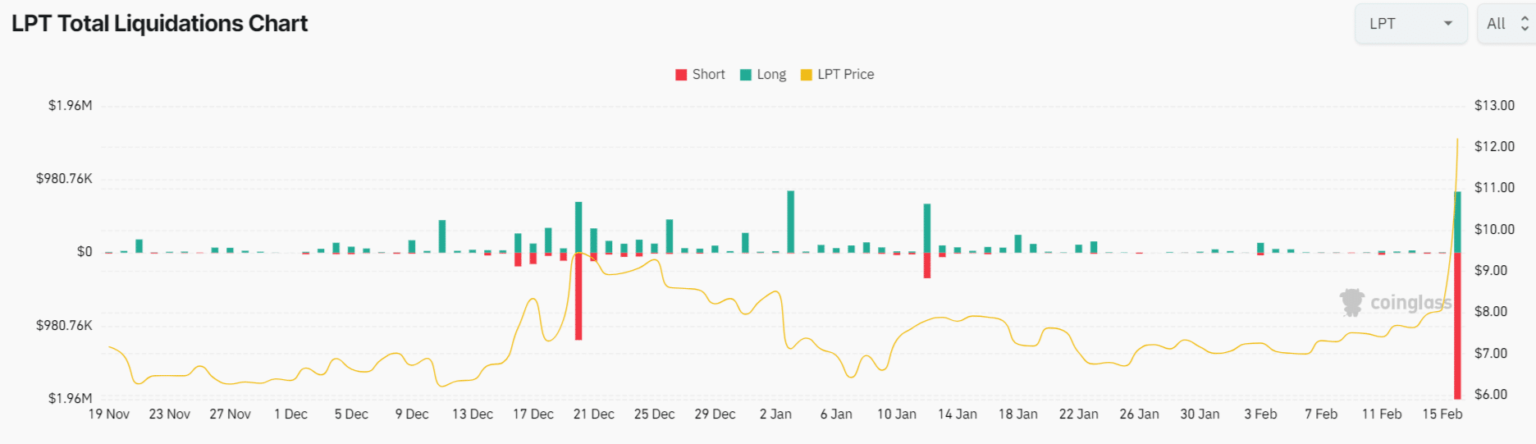Toggle the Short series legend label

(708, 75)
